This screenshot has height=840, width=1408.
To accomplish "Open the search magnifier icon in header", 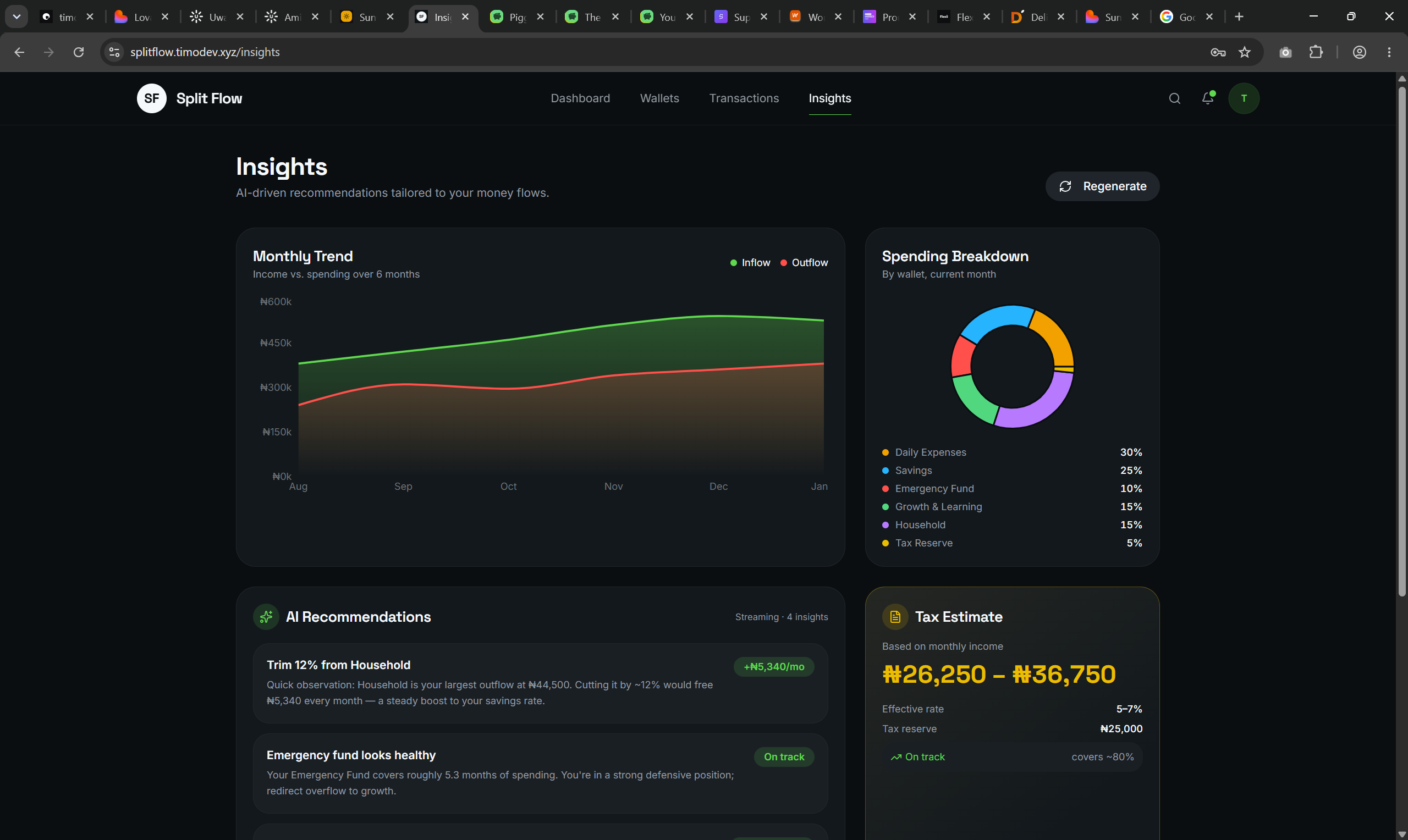I will (x=1174, y=98).
